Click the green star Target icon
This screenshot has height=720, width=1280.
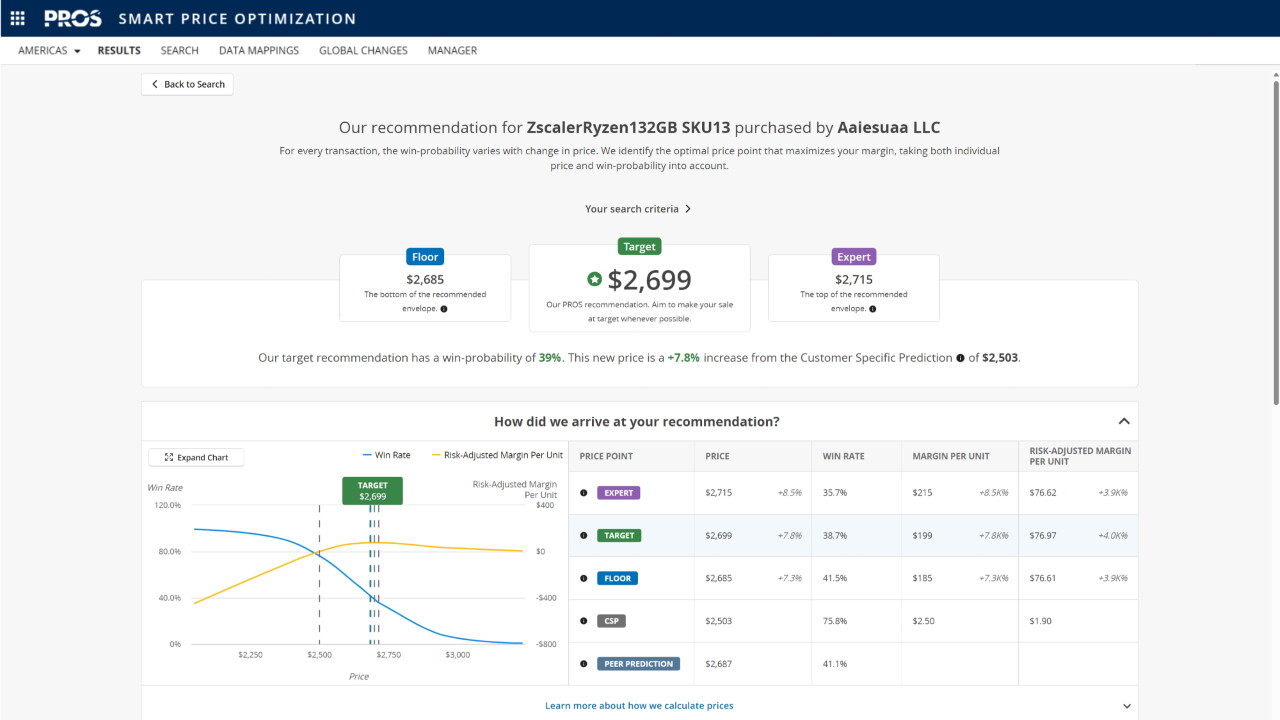click(594, 280)
